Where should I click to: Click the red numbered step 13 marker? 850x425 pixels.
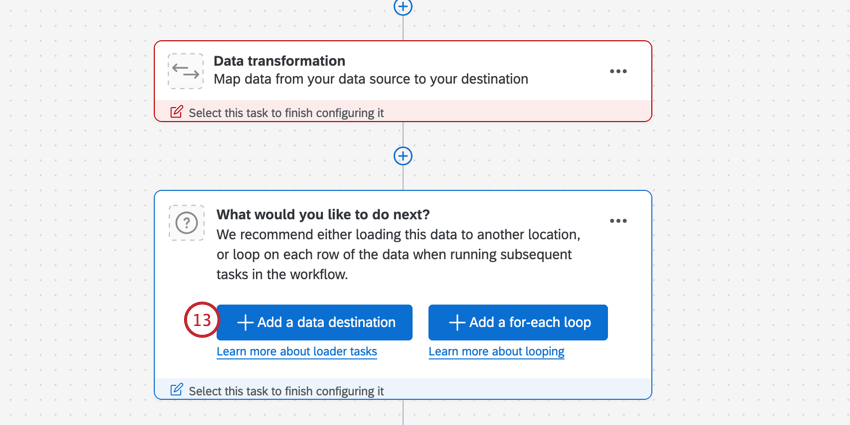pyautogui.click(x=202, y=321)
